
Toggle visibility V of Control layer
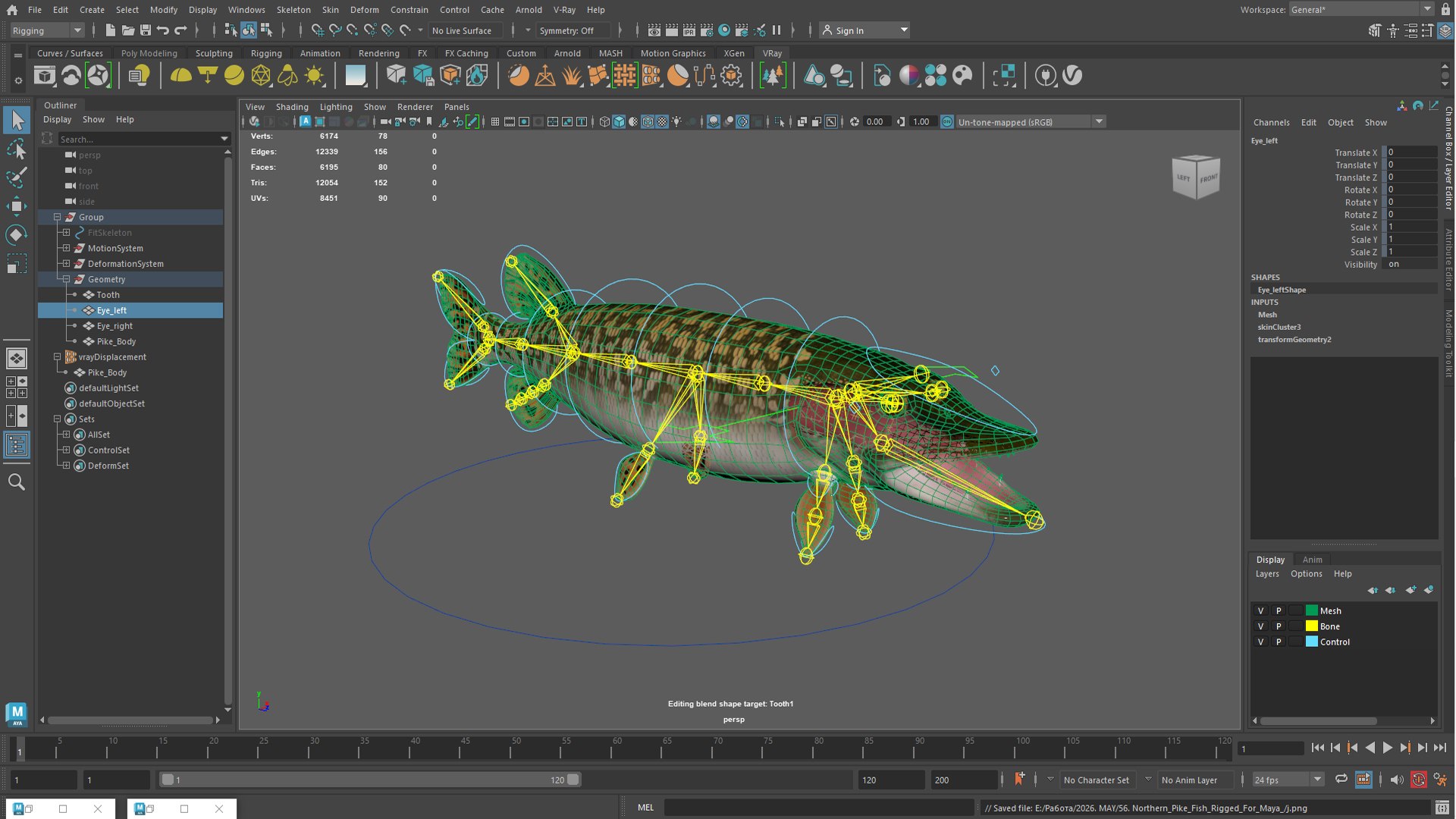pos(1261,642)
